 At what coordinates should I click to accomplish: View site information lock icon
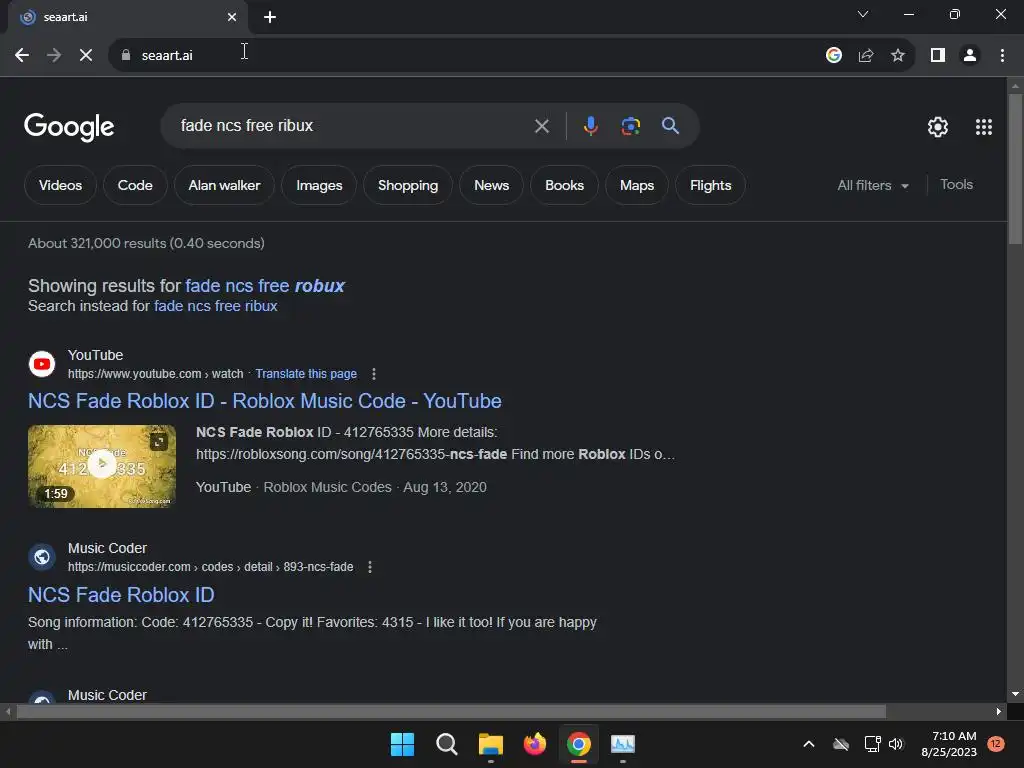pos(126,56)
